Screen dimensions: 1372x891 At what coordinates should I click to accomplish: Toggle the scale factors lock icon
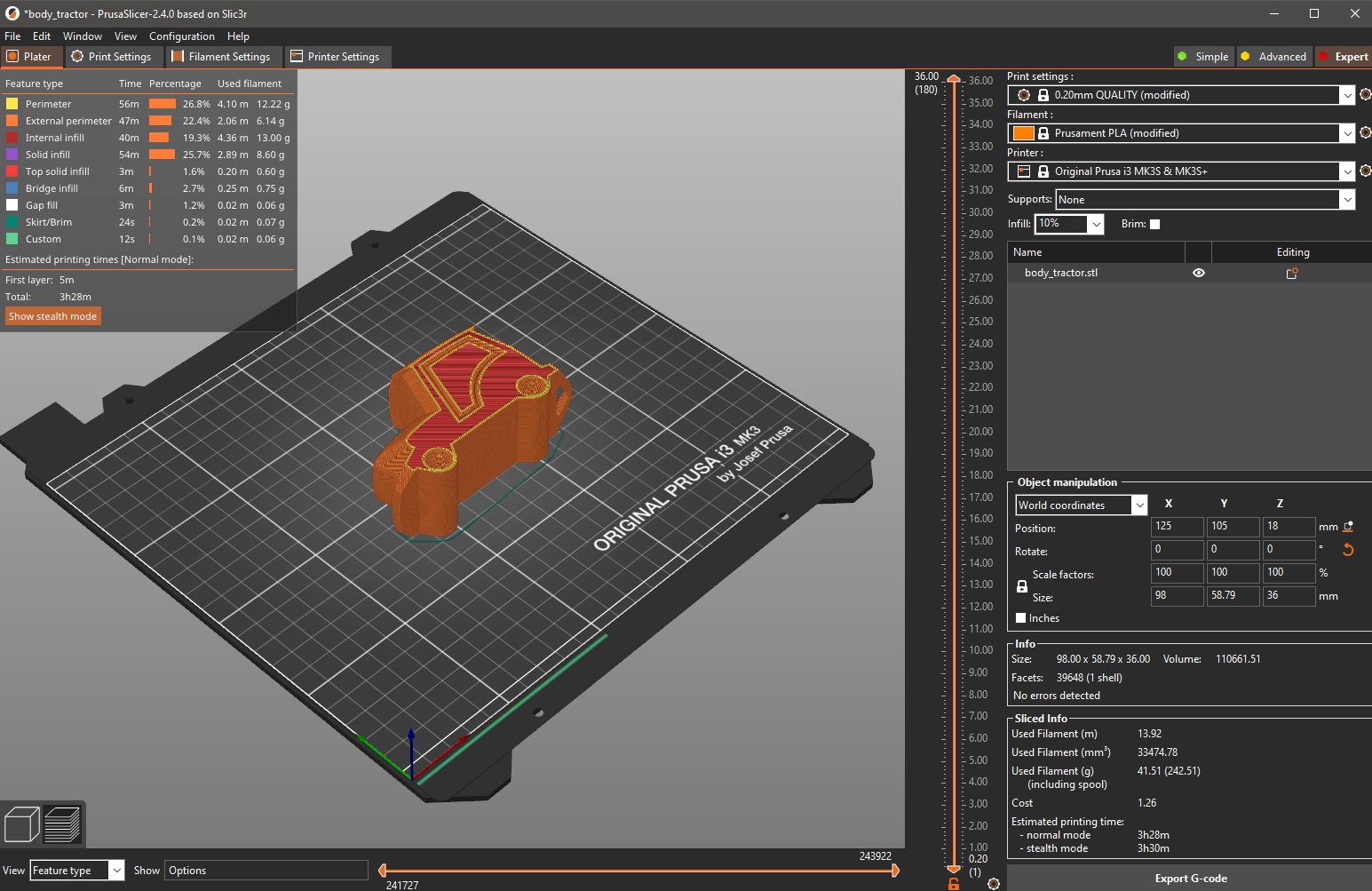pos(1022,586)
